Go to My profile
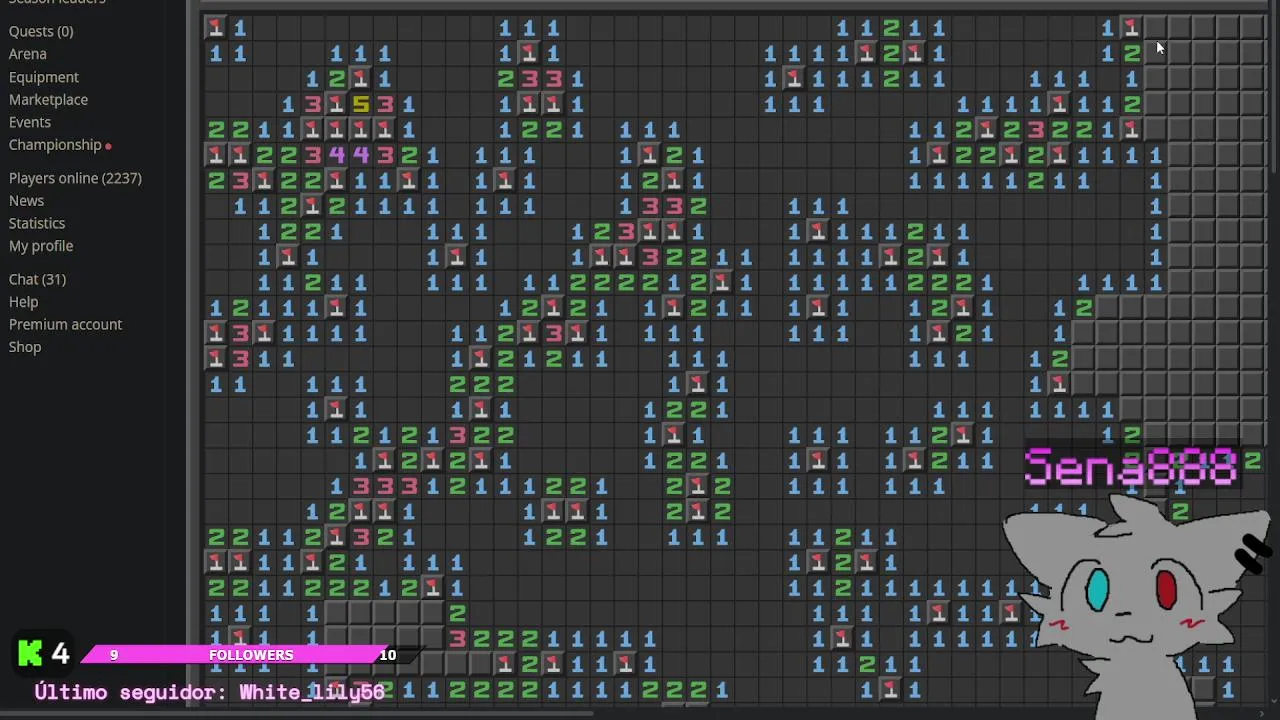1280x720 pixels. click(41, 246)
